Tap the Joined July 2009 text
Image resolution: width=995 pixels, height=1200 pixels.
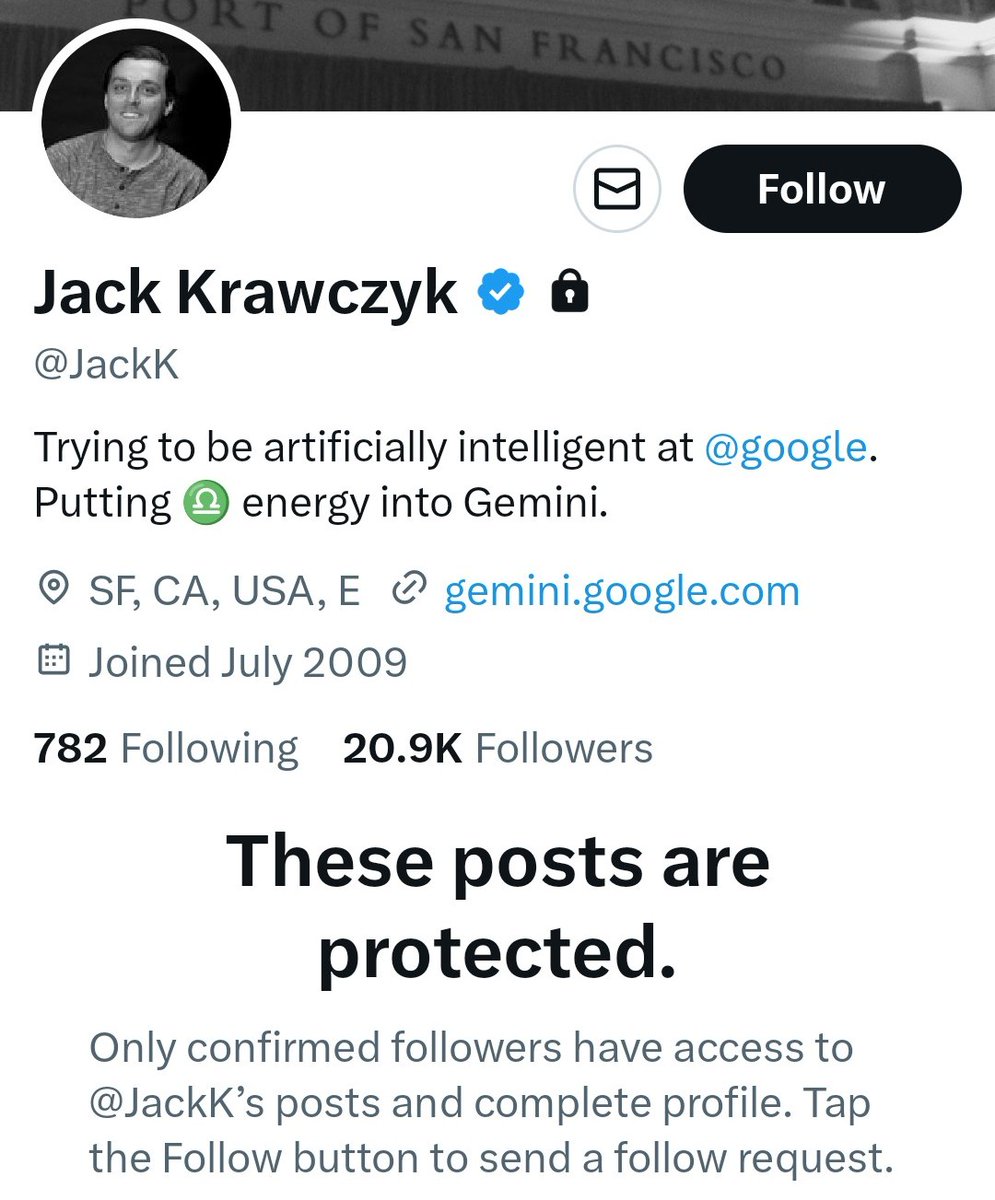click(x=247, y=661)
